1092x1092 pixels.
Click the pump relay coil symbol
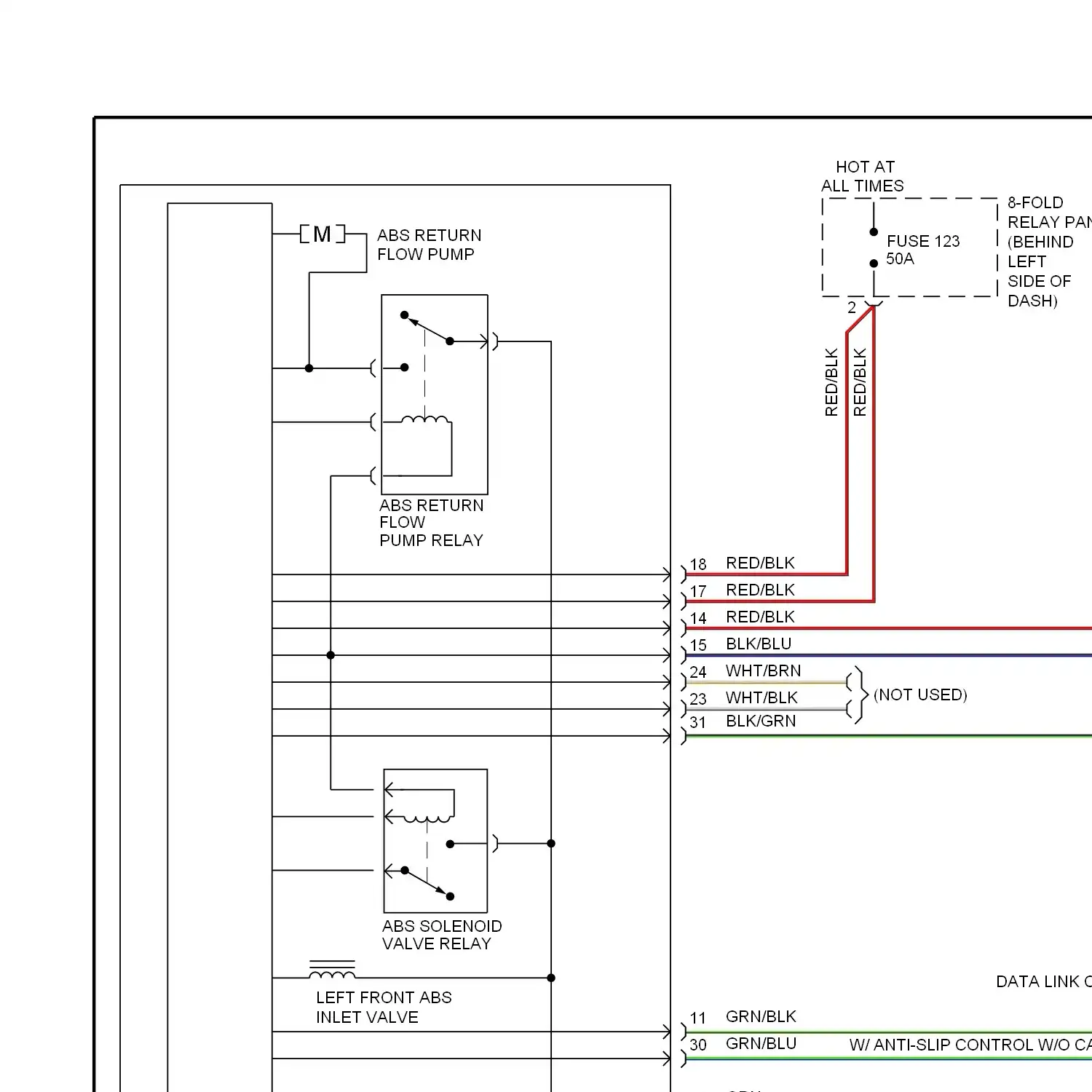point(424,420)
